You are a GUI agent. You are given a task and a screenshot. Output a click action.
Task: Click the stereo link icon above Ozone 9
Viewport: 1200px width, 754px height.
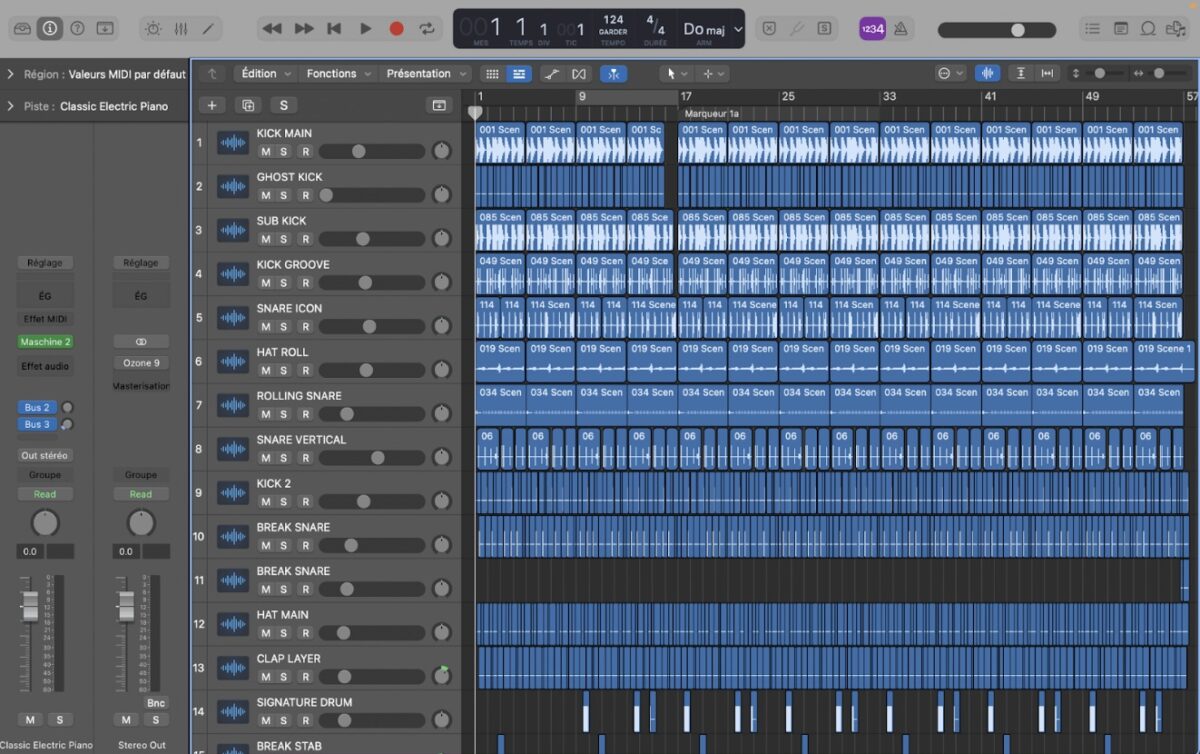[141, 341]
